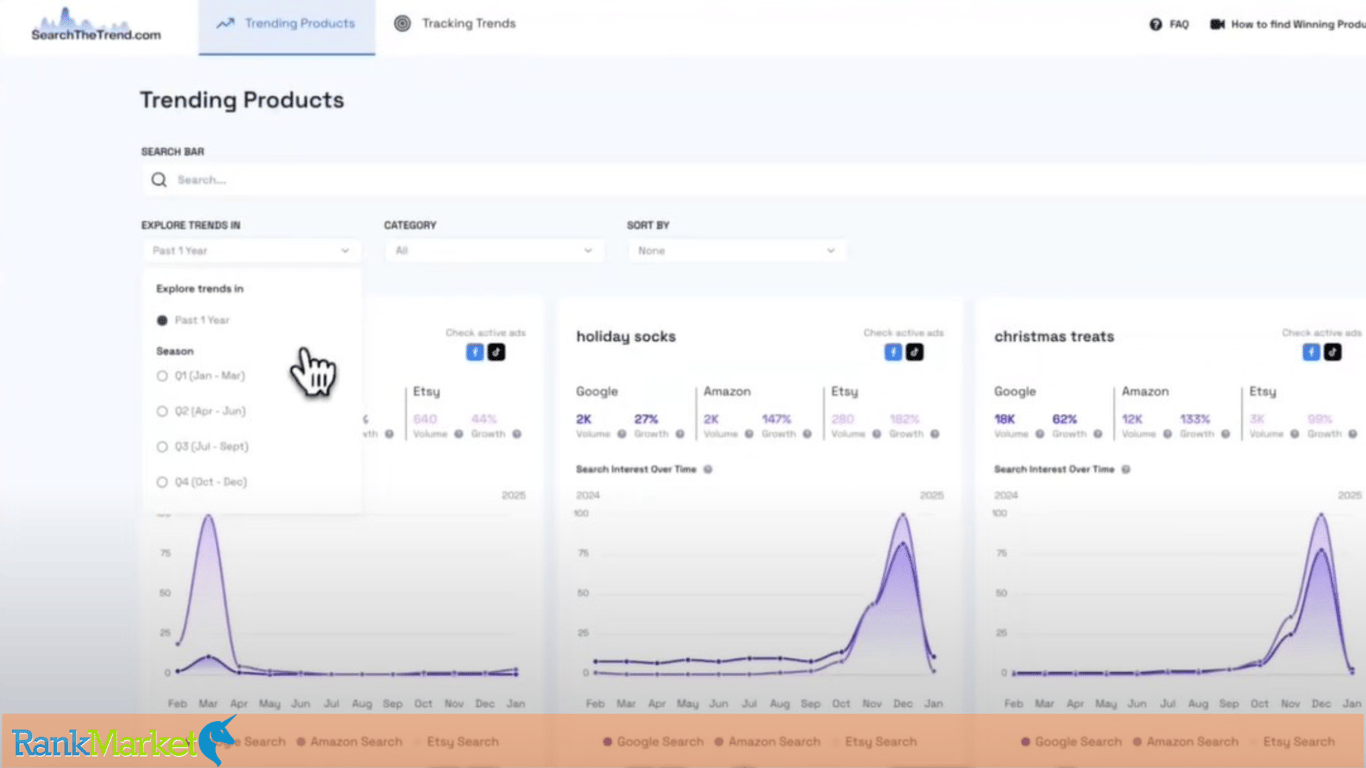The width and height of the screenshot is (1366, 768).
Task: Check Facebook ads for holiday socks
Action: coord(893,352)
